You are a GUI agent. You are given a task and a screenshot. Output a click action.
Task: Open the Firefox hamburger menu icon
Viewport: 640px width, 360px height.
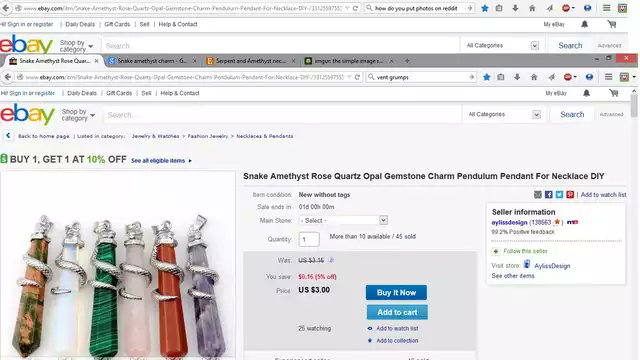(608, 77)
